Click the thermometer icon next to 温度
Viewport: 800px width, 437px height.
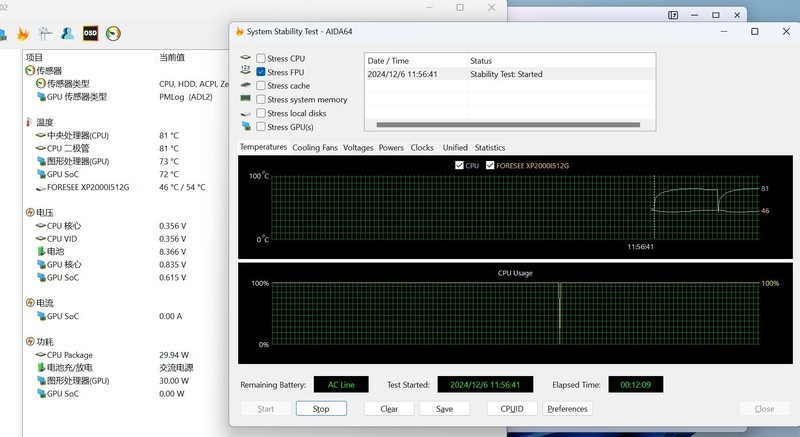(x=29, y=122)
